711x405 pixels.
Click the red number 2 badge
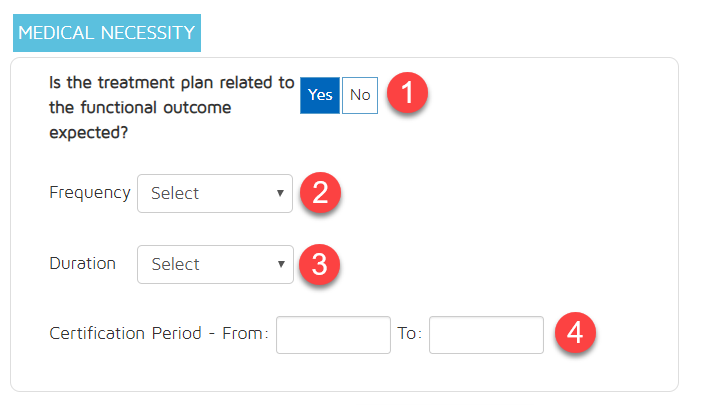(x=321, y=193)
